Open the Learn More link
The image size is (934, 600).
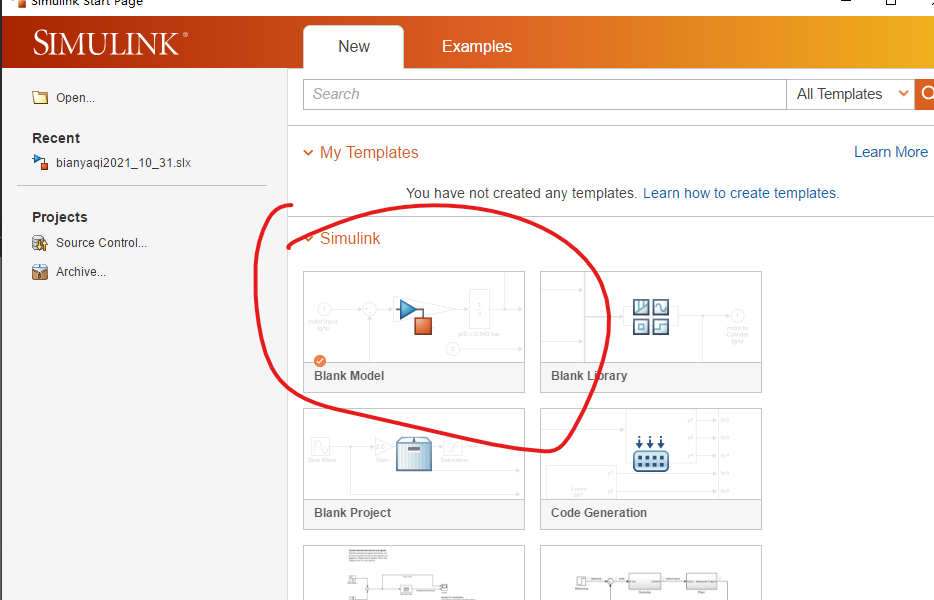891,152
